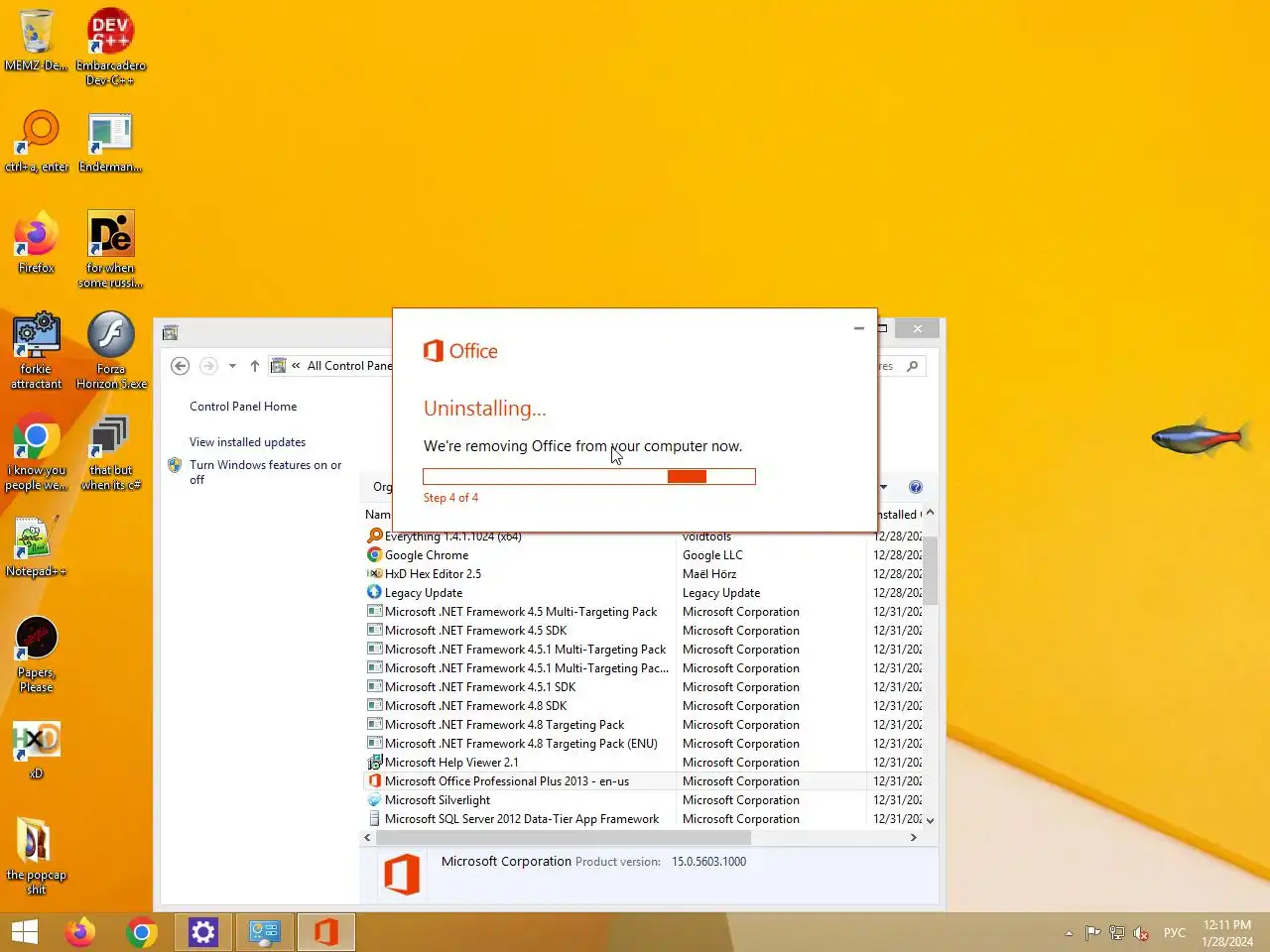Select HxD Hex Editor 2.5 row

pyautogui.click(x=433, y=574)
